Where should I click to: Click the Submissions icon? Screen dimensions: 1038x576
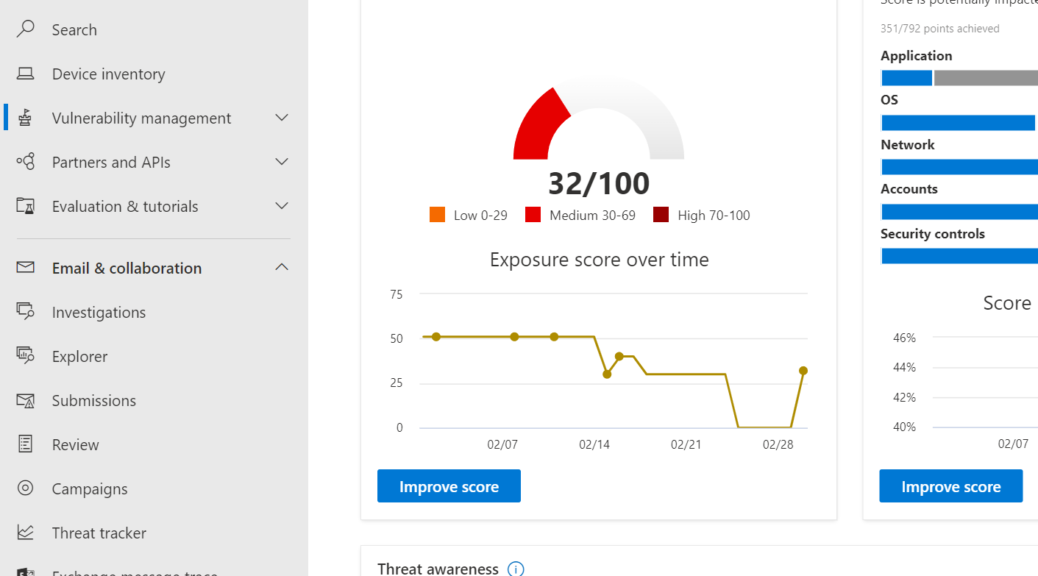click(25, 401)
